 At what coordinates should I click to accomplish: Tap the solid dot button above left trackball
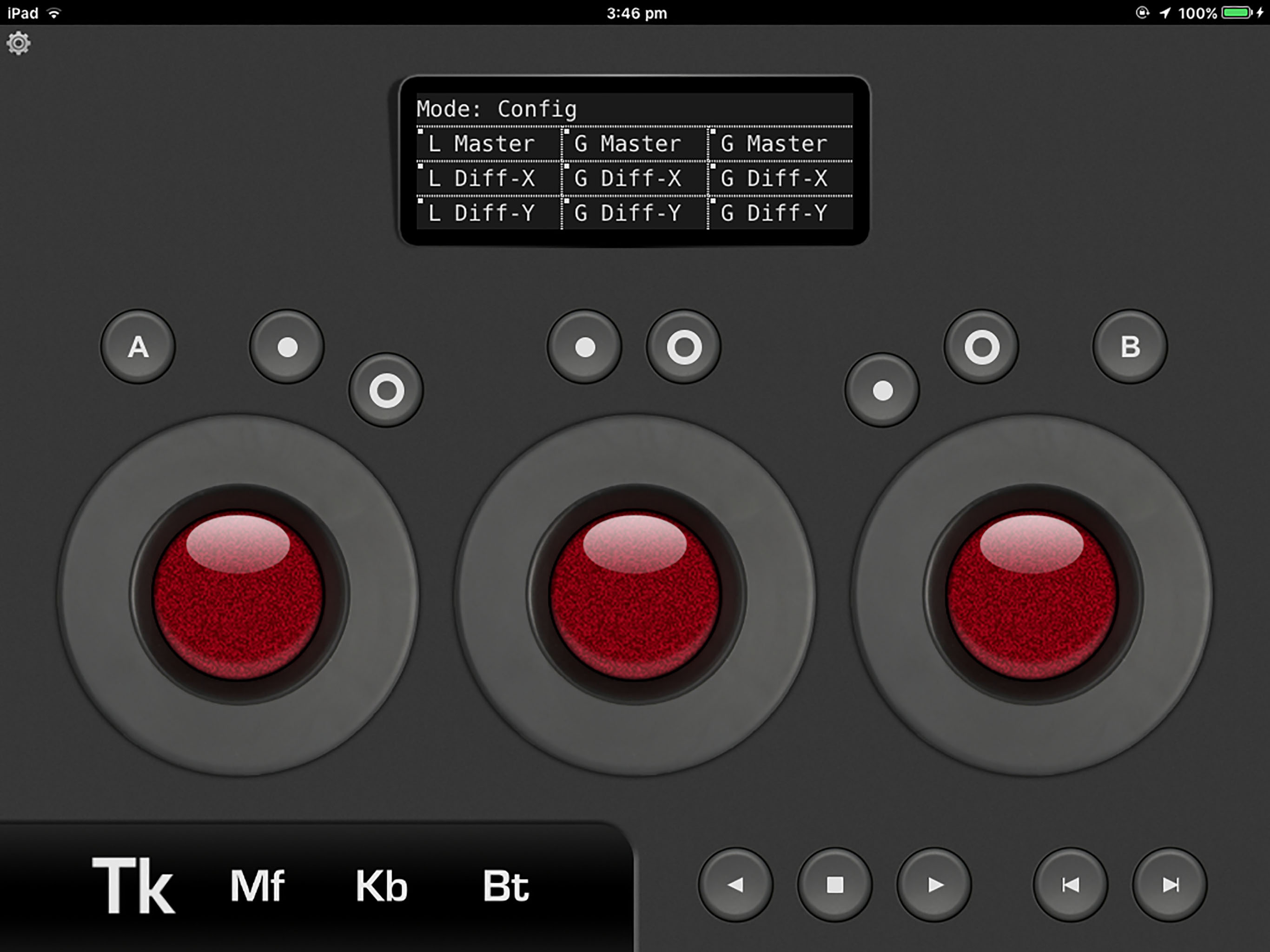tap(287, 347)
